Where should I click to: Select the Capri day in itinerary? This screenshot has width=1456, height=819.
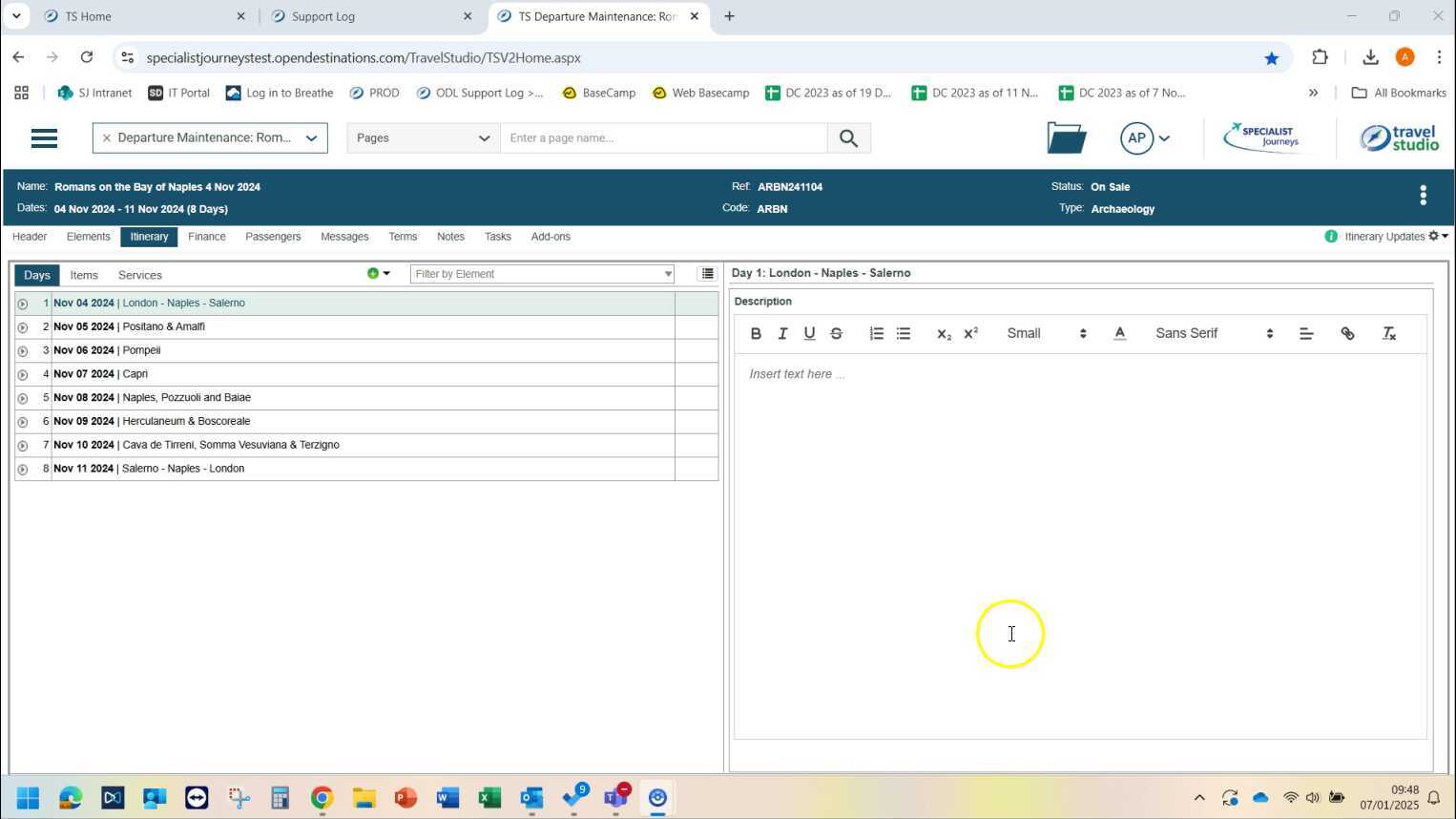tap(135, 374)
